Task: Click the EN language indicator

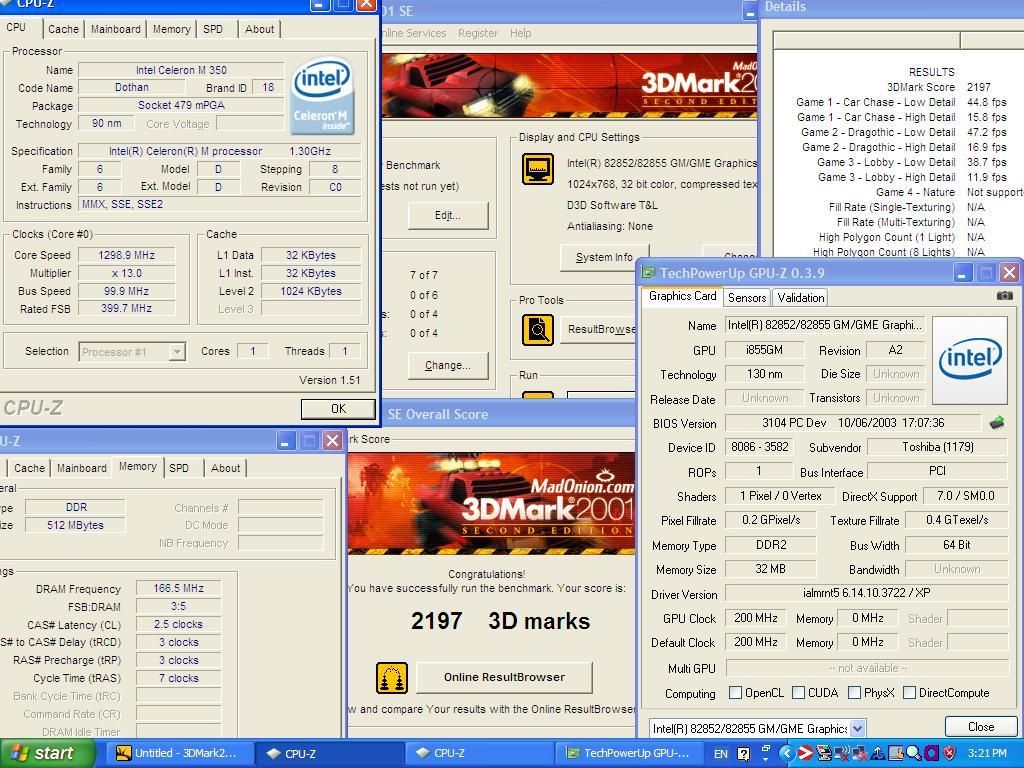Action: pos(720,754)
